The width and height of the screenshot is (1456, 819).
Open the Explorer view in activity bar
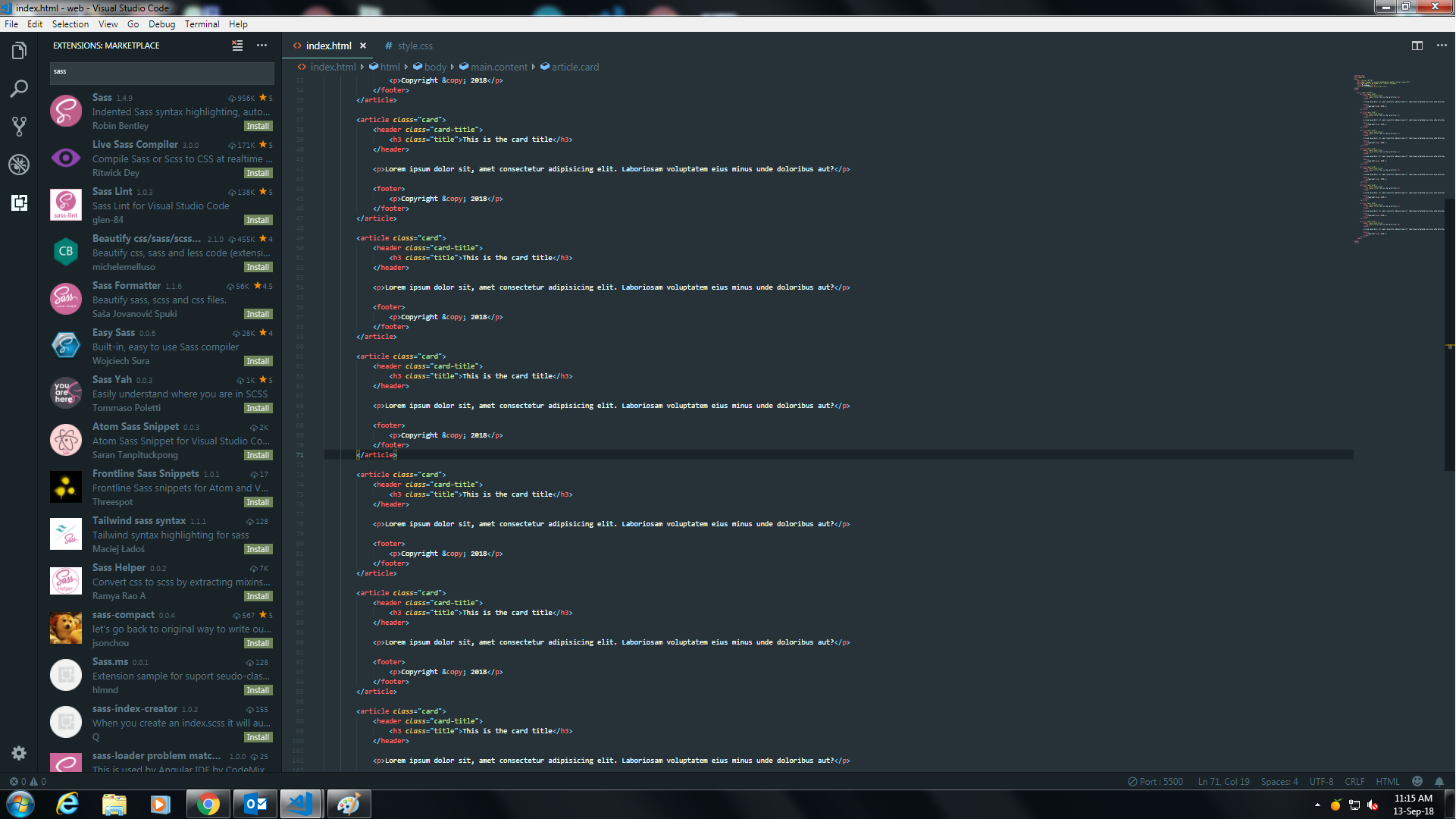click(x=19, y=51)
